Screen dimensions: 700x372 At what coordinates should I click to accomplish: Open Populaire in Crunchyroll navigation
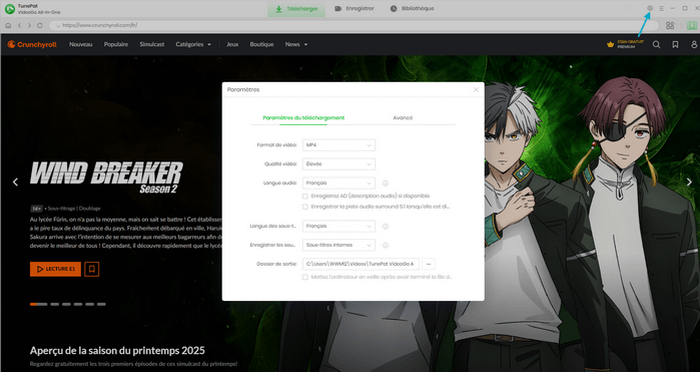coord(116,44)
